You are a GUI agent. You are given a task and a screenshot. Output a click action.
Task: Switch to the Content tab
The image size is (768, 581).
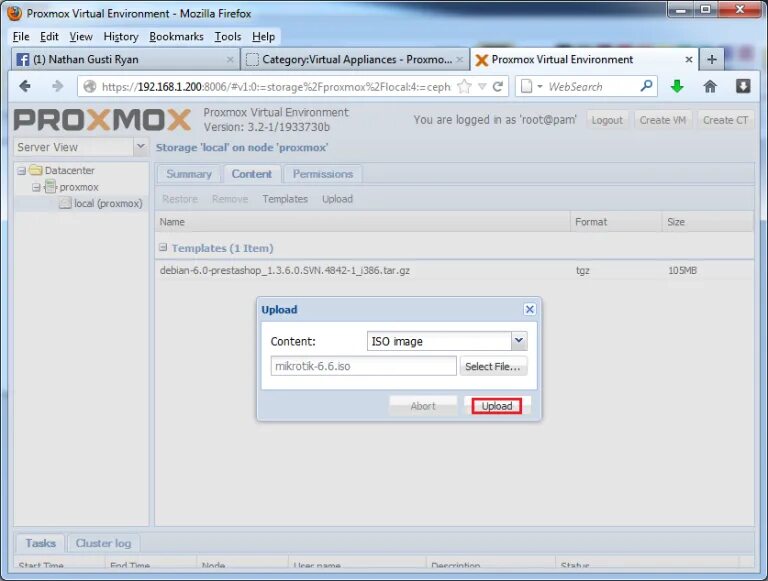point(252,174)
